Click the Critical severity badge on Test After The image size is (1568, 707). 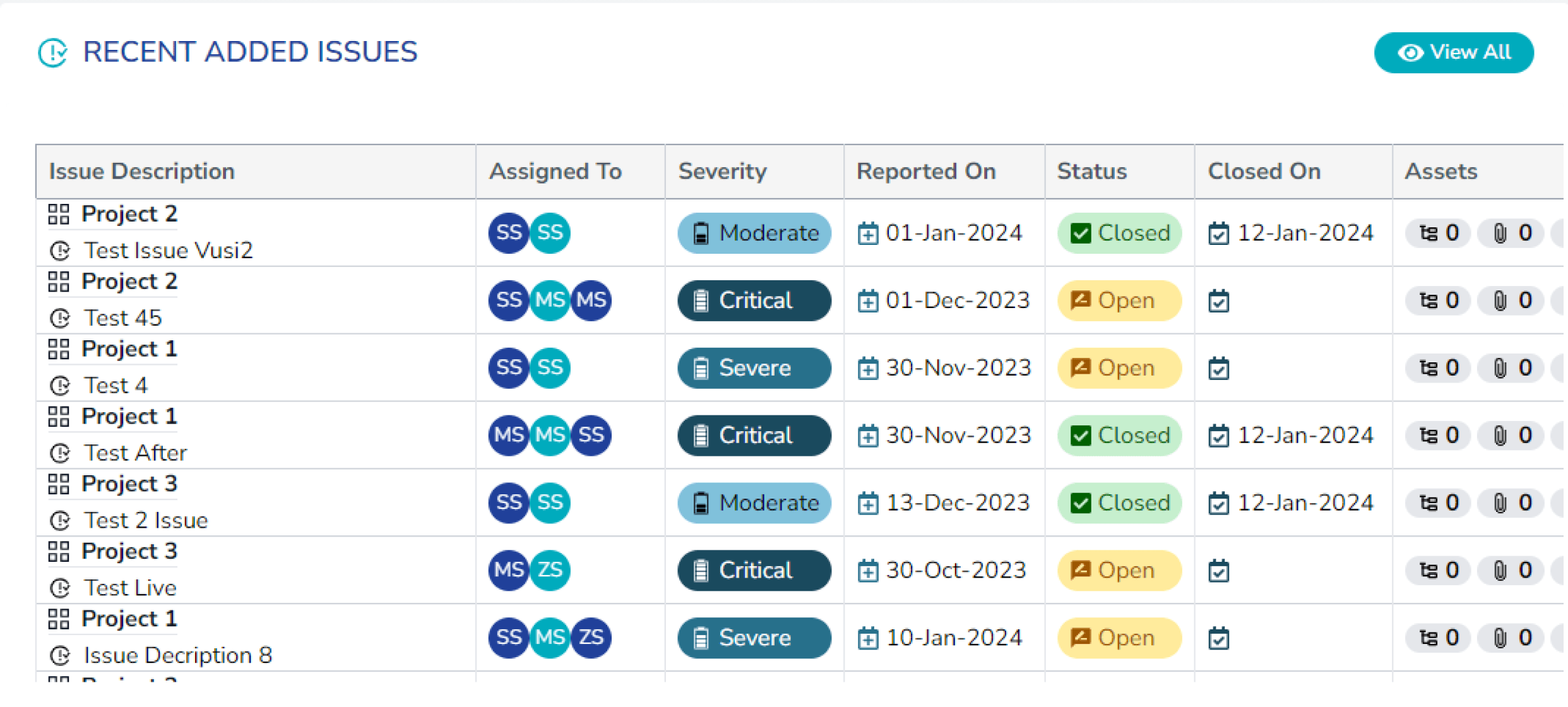754,436
